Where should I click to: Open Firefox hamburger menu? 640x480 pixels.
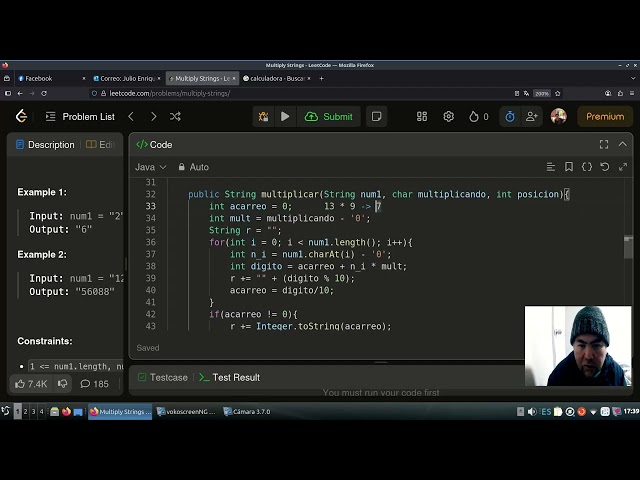pos(632,93)
